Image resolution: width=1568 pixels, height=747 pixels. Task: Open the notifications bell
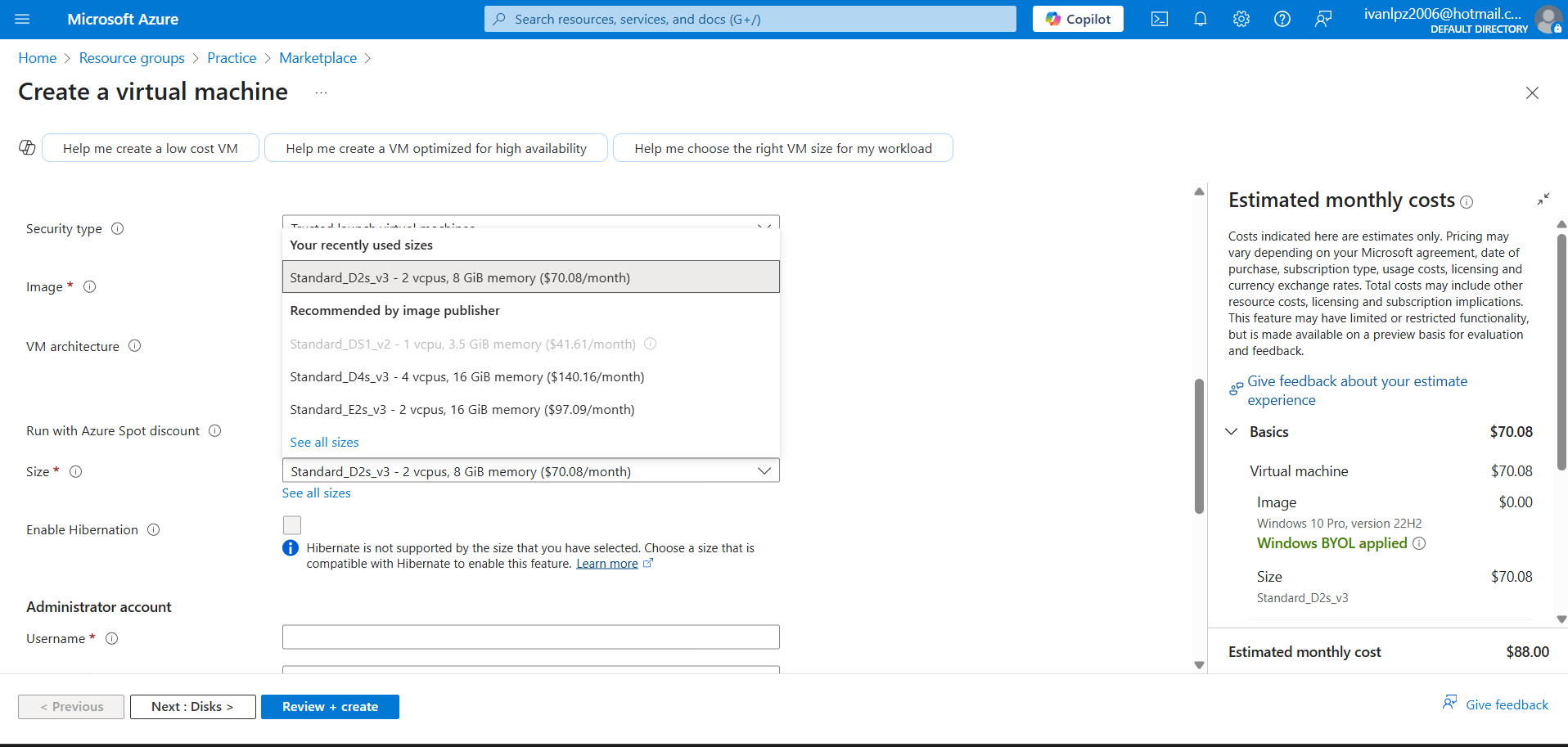(1201, 19)
